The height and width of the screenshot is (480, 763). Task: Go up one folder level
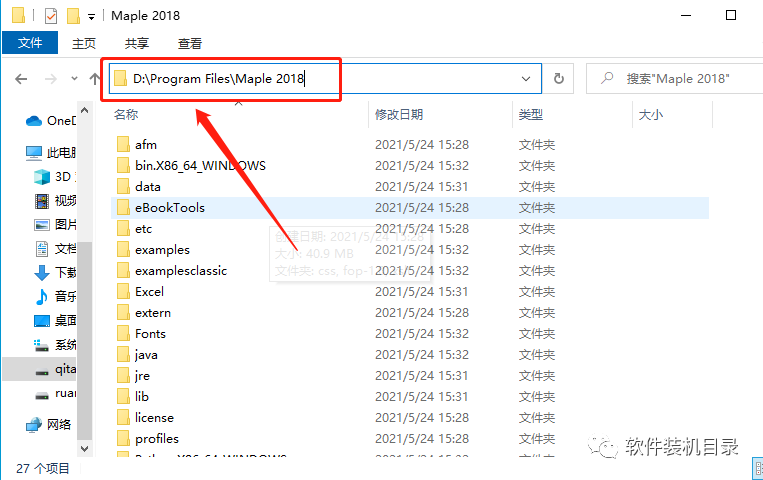point(95,78)
